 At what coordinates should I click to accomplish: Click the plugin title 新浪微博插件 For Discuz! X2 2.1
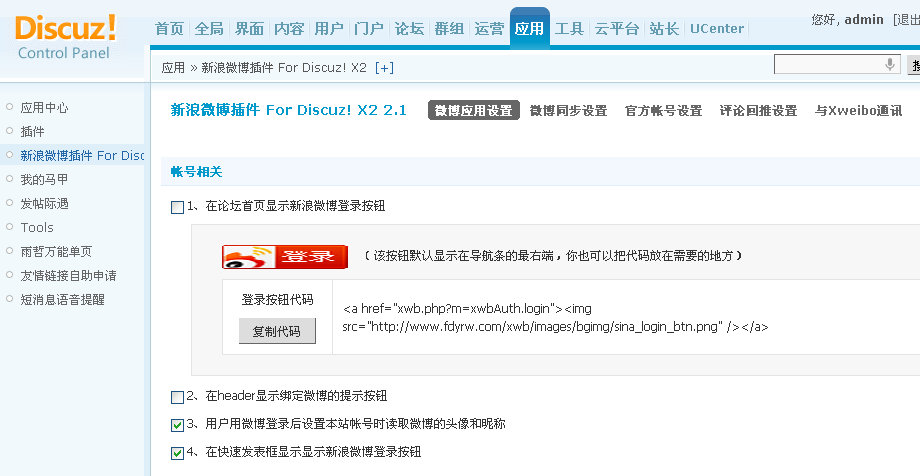pyautogui.click(x=289, y=110)
